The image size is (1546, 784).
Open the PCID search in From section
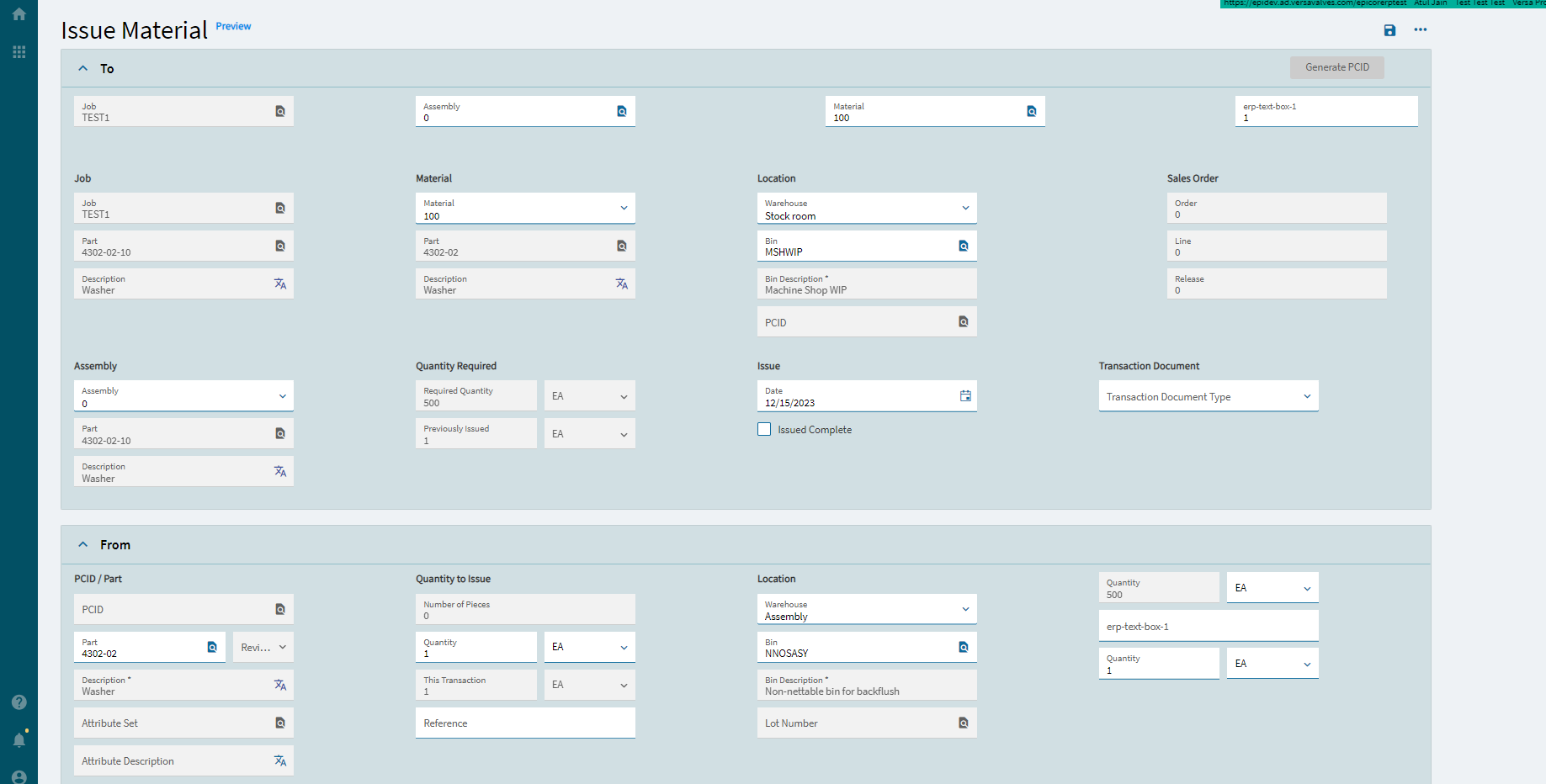pos(280,609)
